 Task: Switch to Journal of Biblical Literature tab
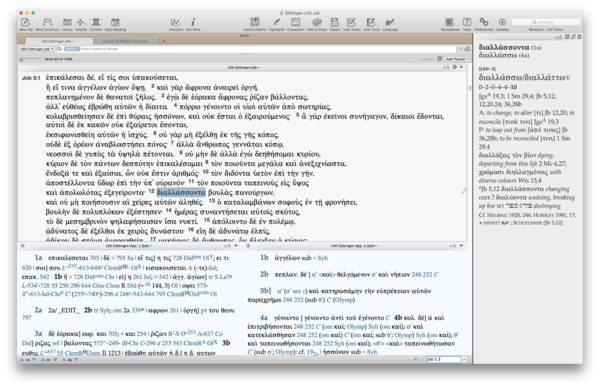[x=125, y=41]
